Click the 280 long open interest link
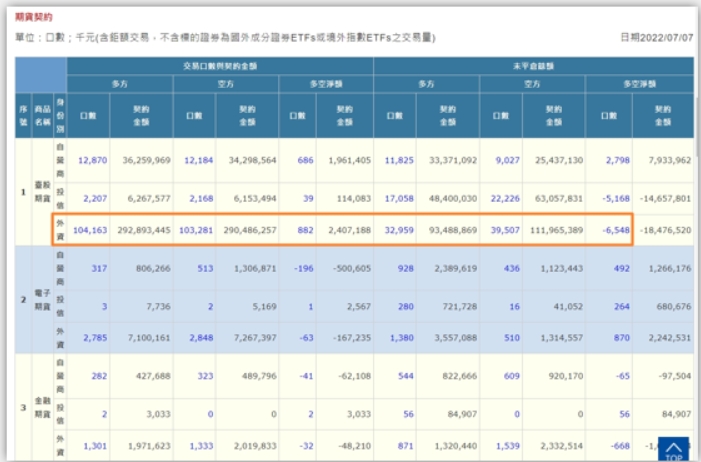 (x=405, y=306)
